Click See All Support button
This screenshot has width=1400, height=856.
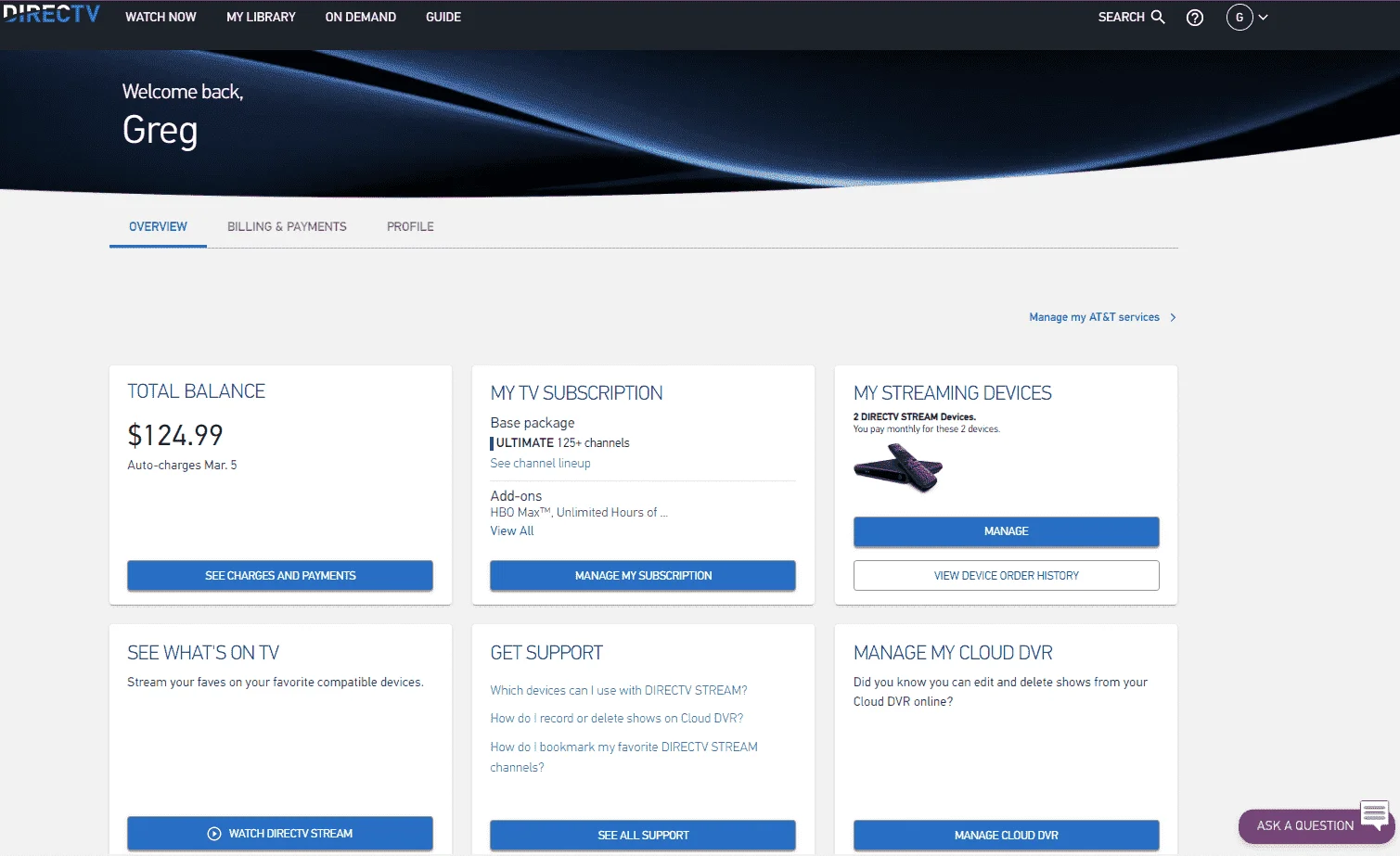tap(643, 835)
